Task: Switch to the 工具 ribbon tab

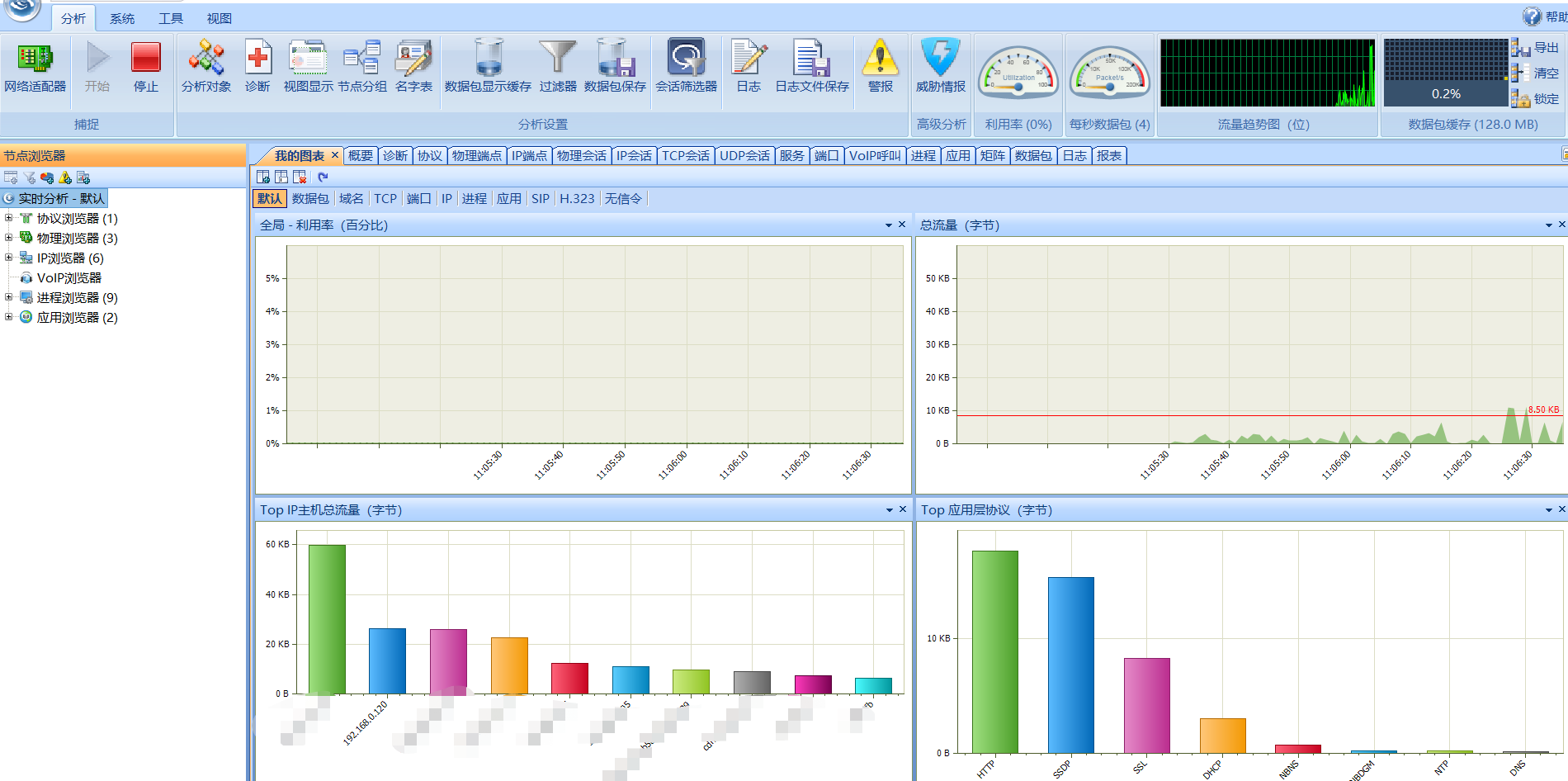Action: coord(171,18)
